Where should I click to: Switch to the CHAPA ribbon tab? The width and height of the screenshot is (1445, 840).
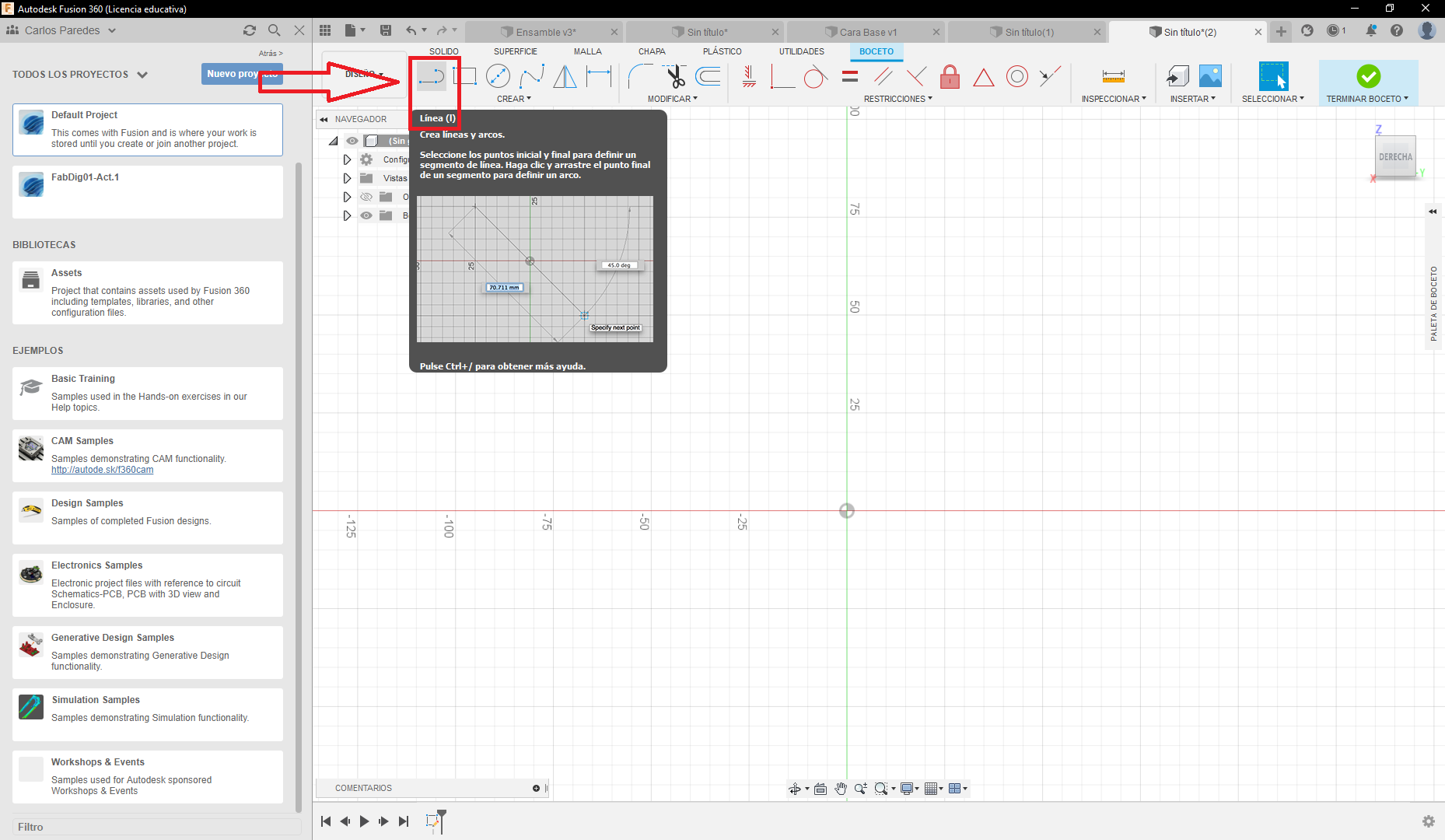pyautogui.click(x=652, y=51)
